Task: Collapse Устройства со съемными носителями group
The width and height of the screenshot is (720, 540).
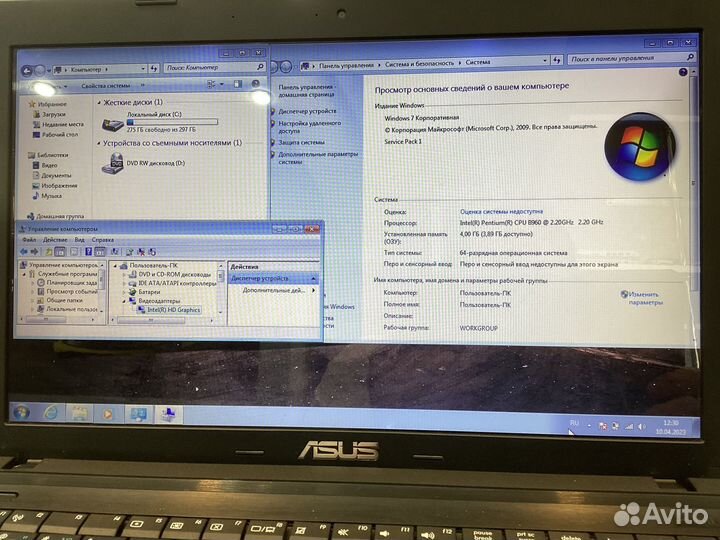Action: point(99,143)
